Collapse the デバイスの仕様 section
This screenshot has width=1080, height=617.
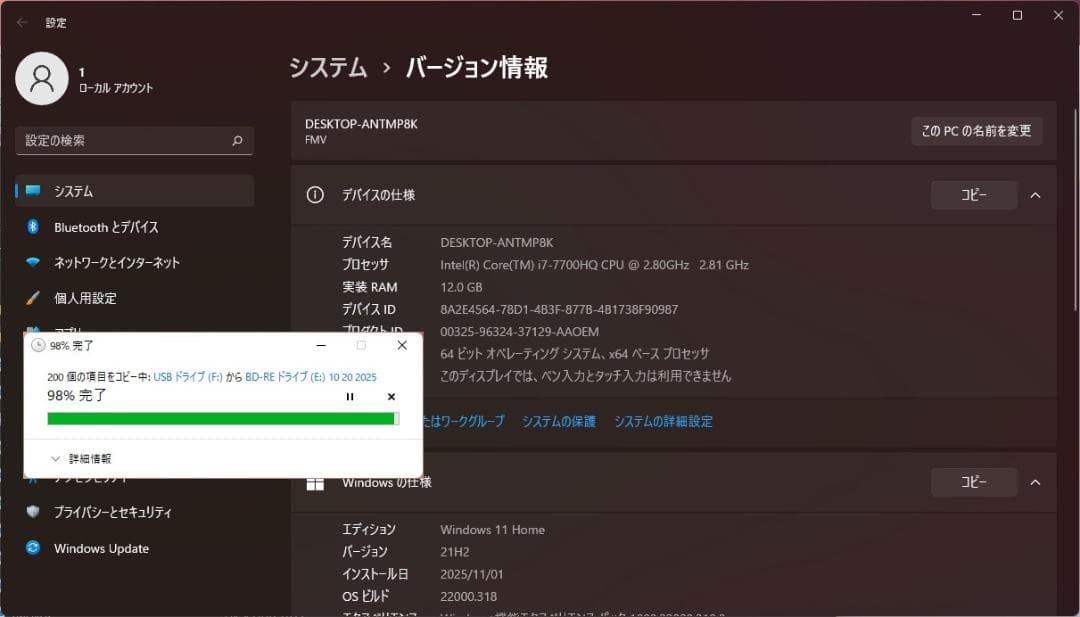1036,195
